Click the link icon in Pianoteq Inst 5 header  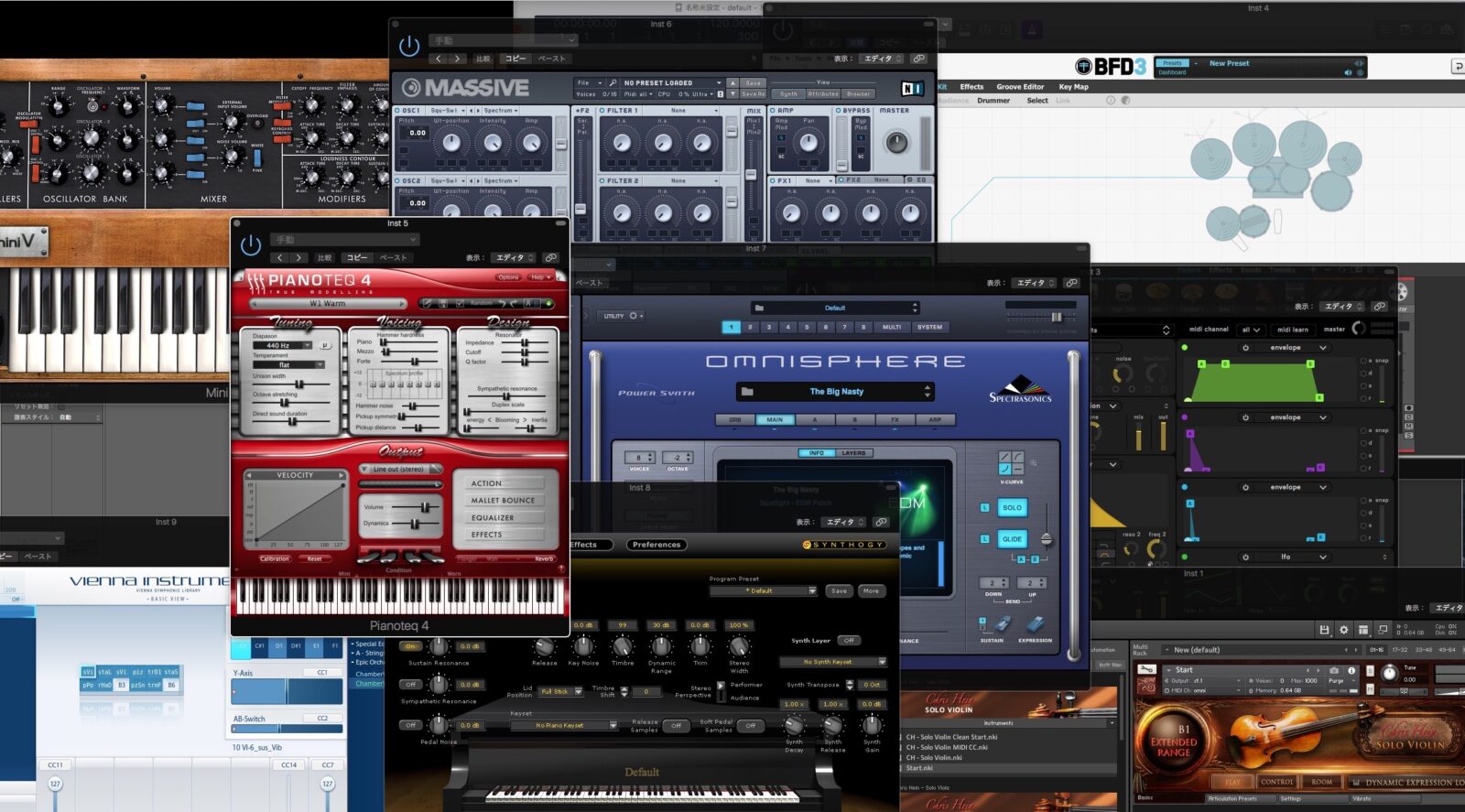(550, 258)
